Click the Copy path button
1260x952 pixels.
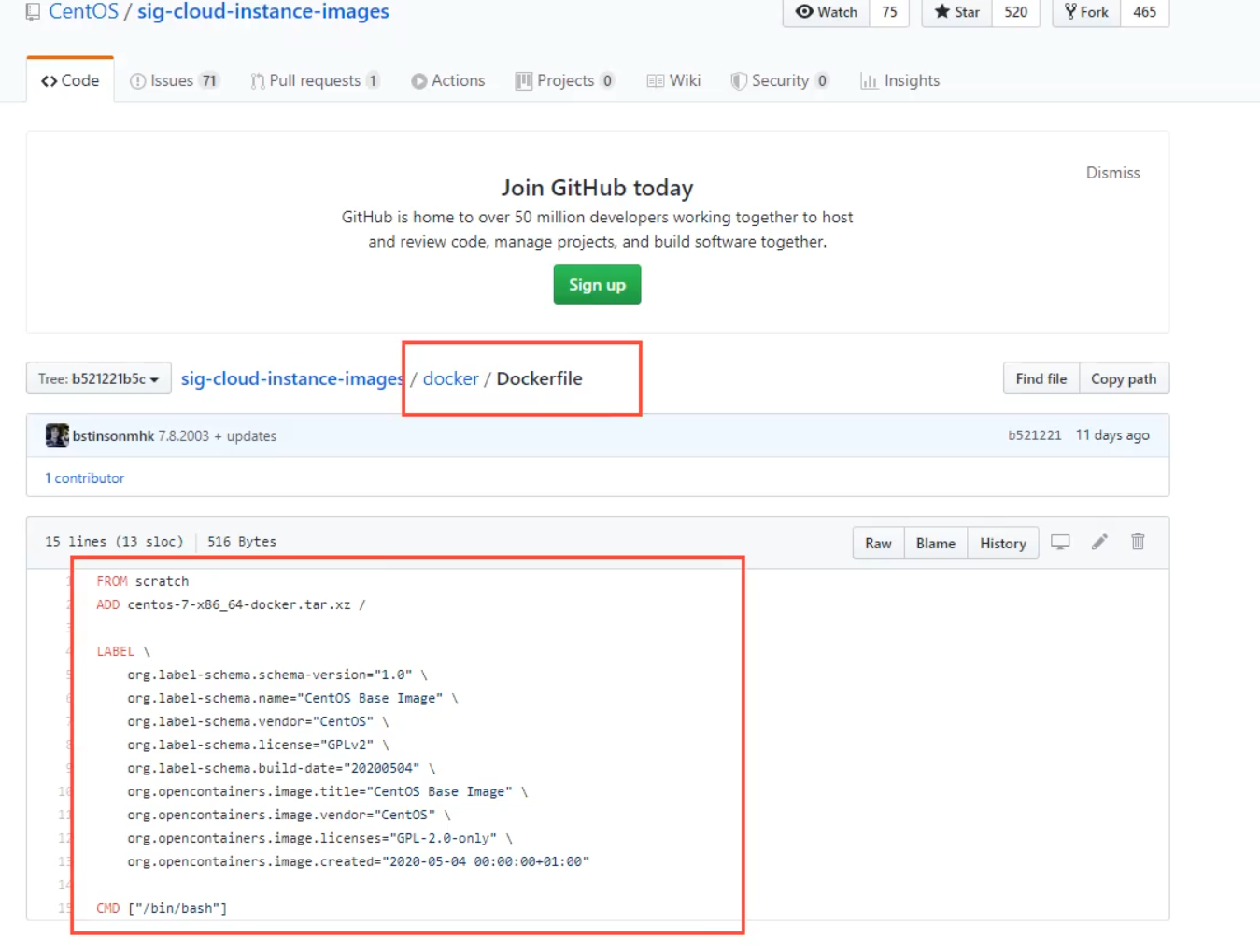click(x=1124, y=378)
